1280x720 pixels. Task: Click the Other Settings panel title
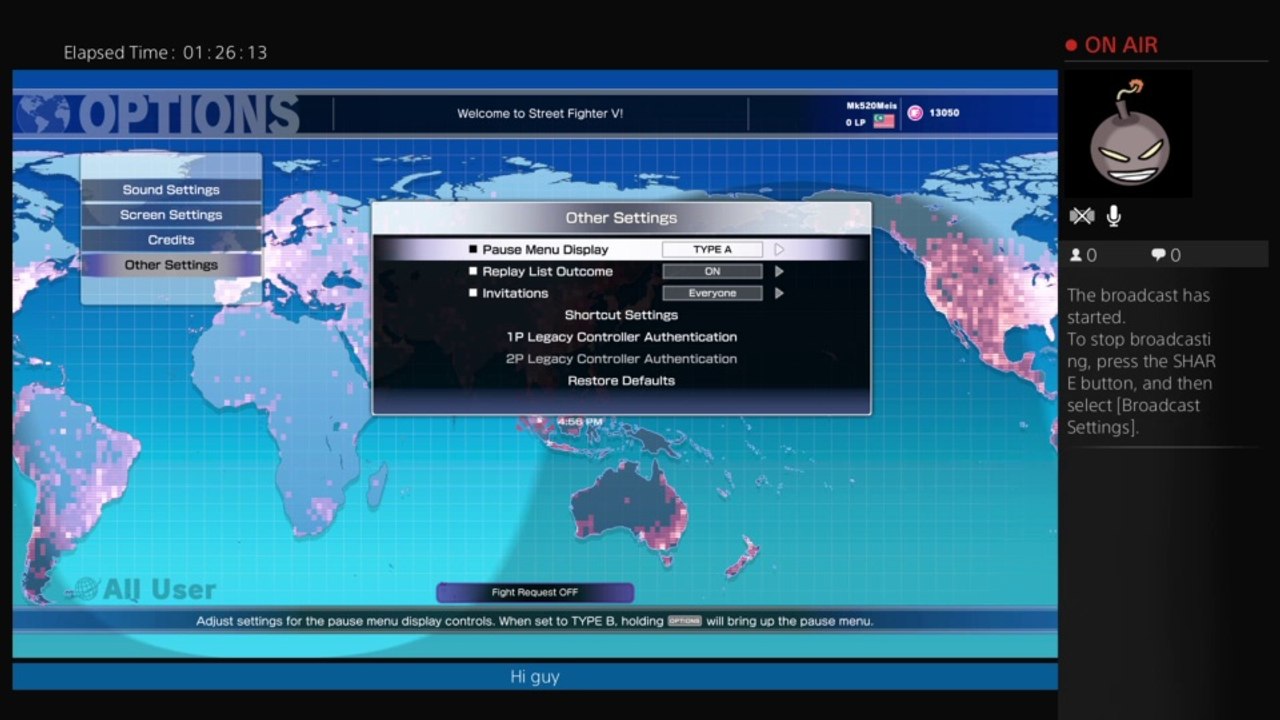[621, 218]
